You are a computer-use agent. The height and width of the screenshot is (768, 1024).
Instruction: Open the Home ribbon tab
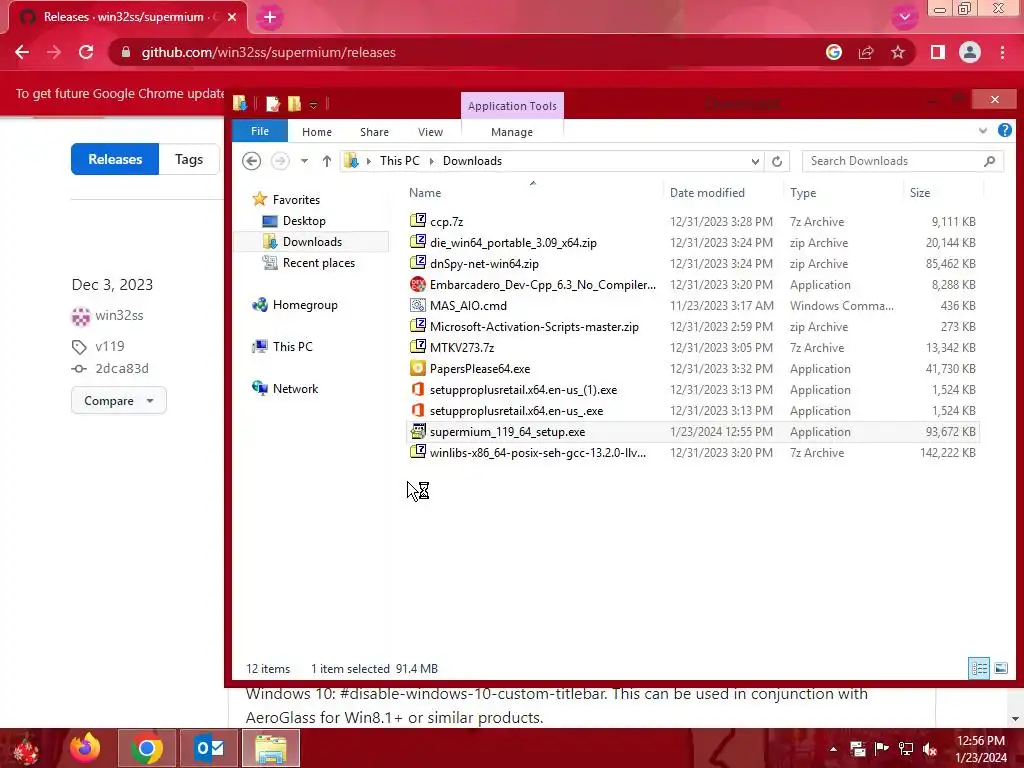pyautogui.click(x=317, y=132)
